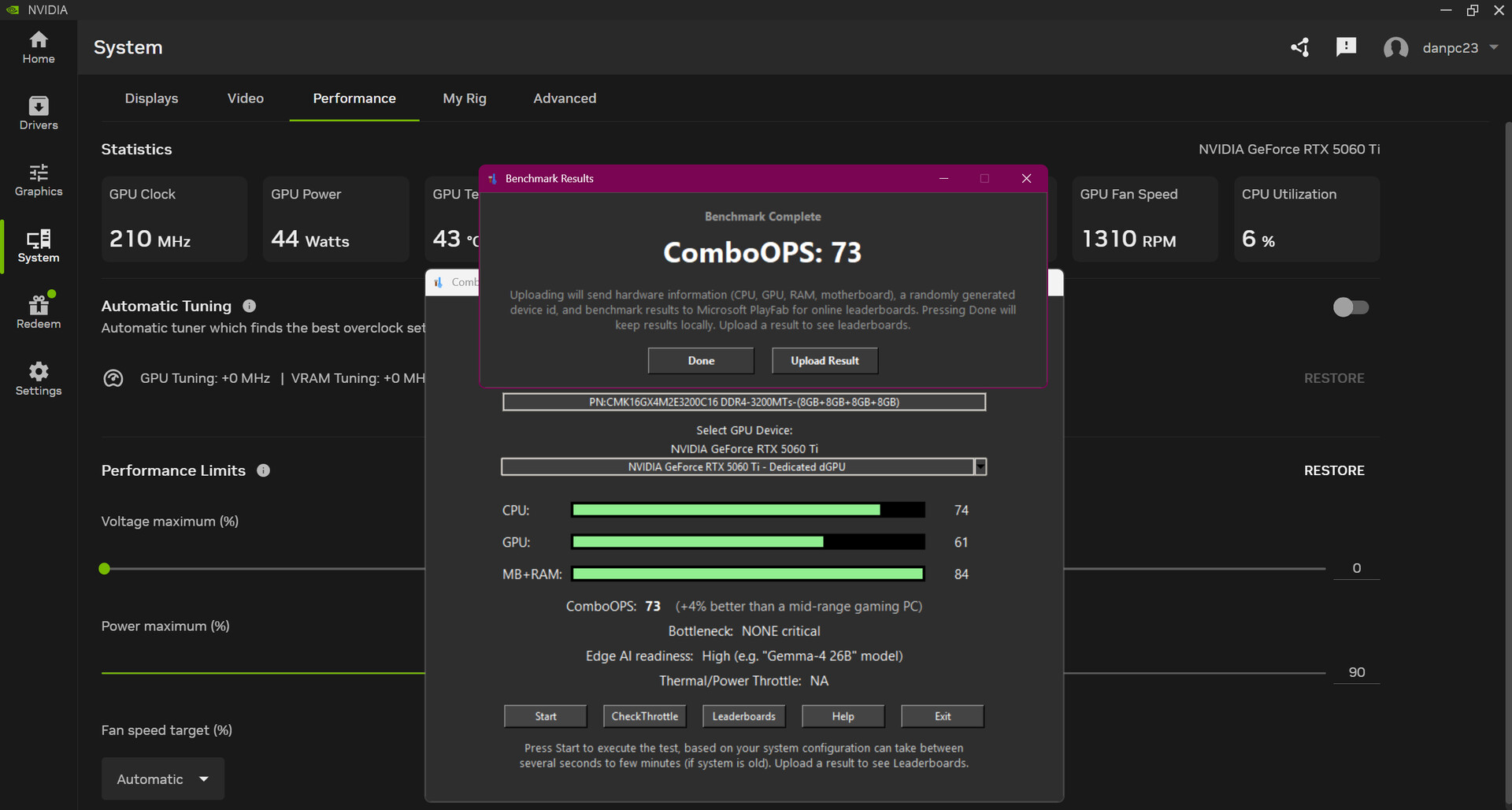This screenshot has width=1512, height=810.
Task: Click the MB+RAM score progress bar
Action: pos(748,574)
